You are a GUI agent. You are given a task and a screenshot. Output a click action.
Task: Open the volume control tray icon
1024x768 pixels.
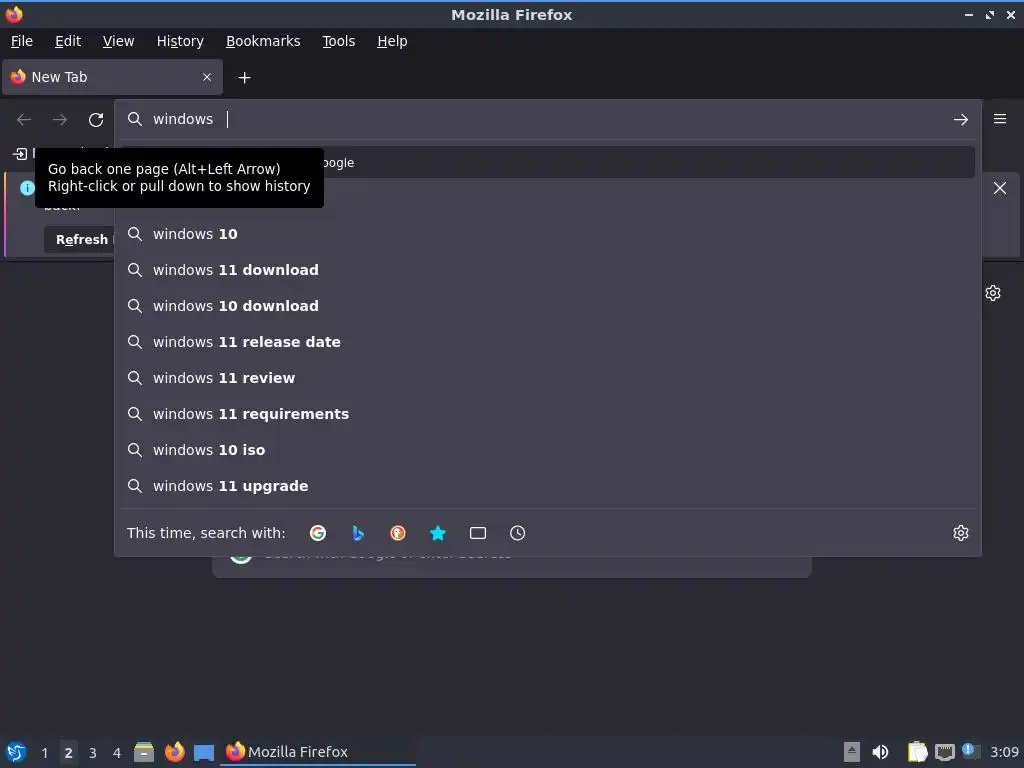(880, 752)
